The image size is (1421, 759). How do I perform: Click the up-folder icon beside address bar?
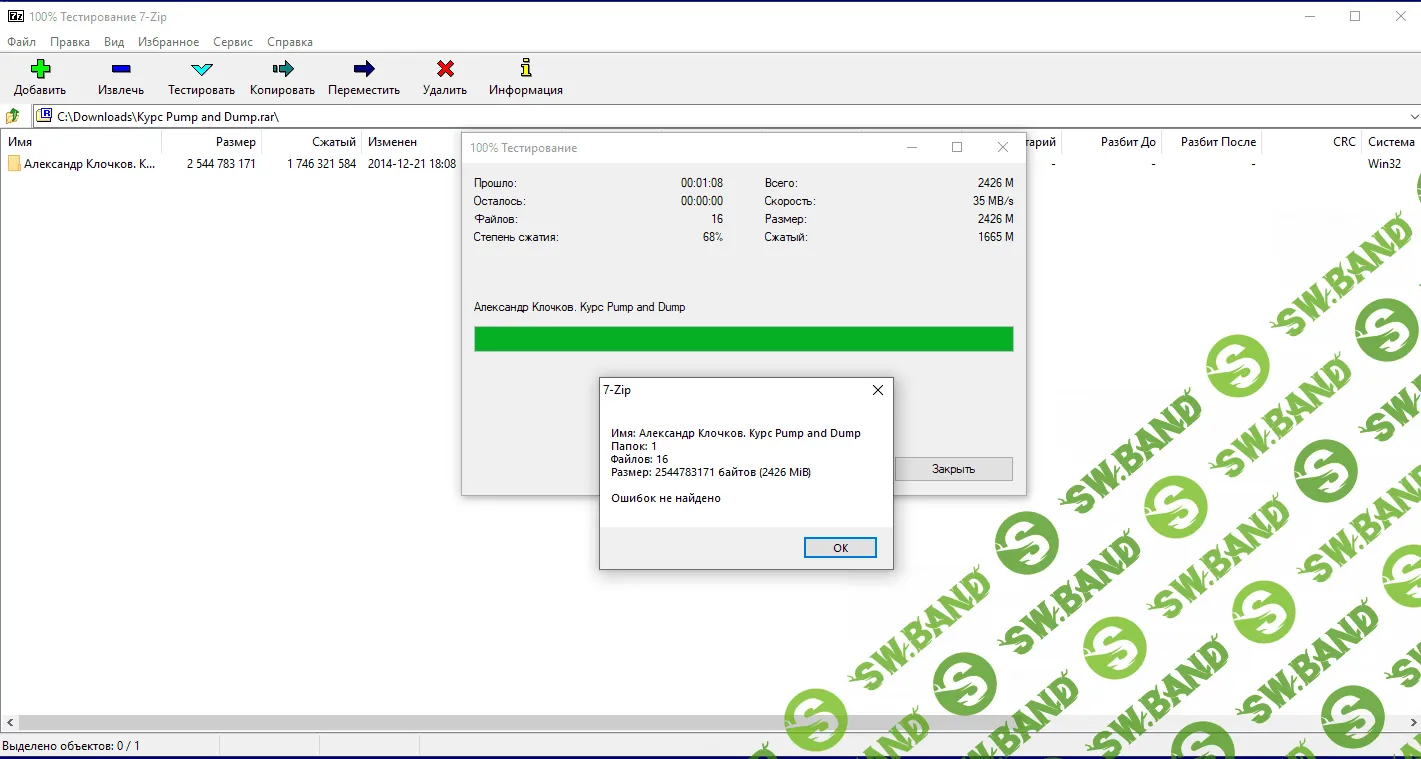pyautogui.click(x=13, y=116)
